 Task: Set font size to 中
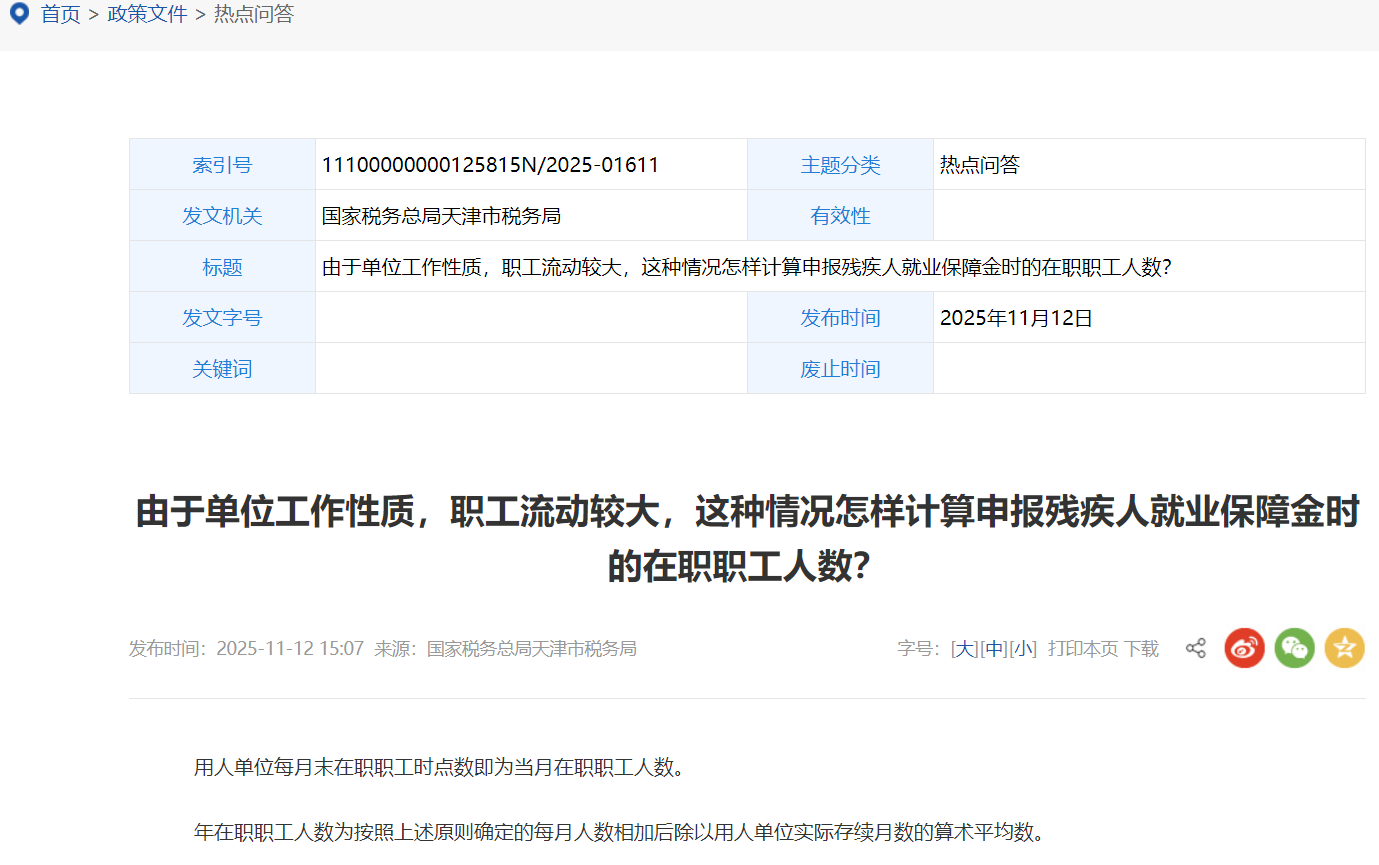[994, 648]
